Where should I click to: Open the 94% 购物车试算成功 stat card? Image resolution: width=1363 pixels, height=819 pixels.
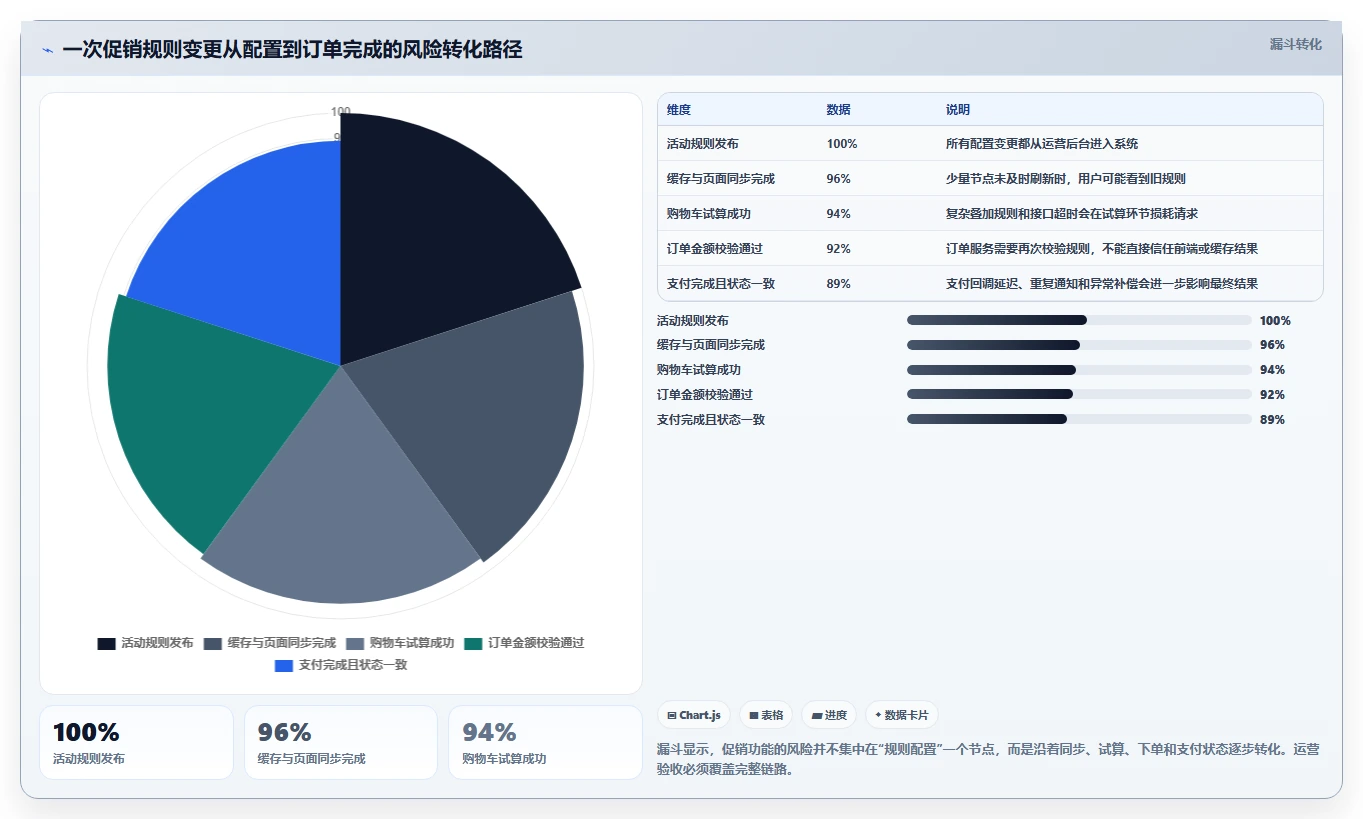tap(545, 743)
